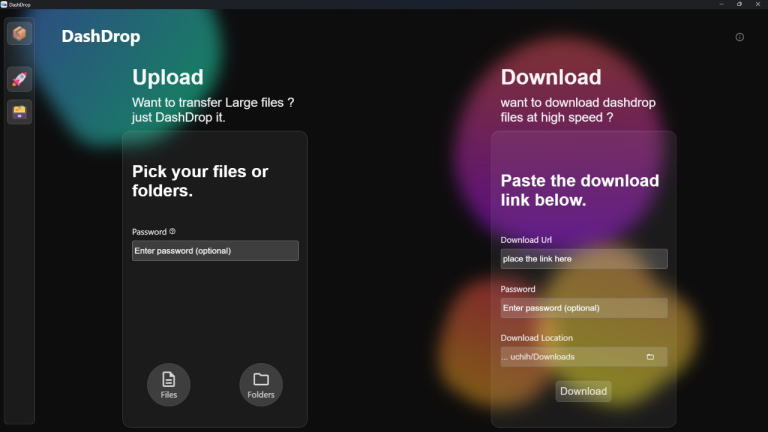768x432 pixels.
Task: Click 'Paste the download link below.' text
Action: click(x=580, y=191)
